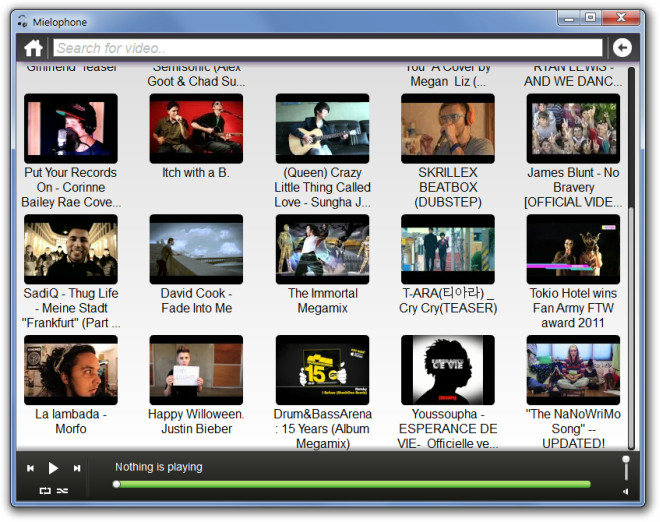
Task: Click the James Blunt No Bravery title
Action: point(573,187)
